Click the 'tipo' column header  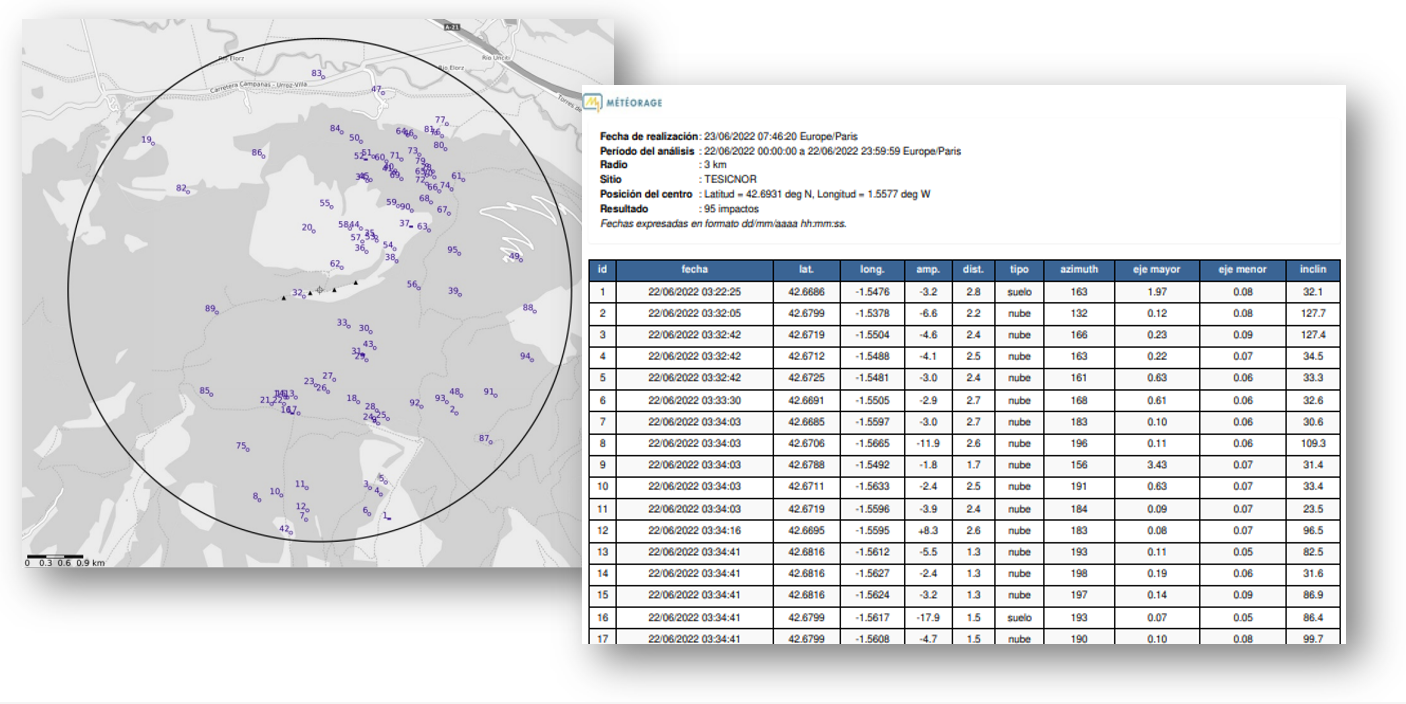(x=1019, y=269)
